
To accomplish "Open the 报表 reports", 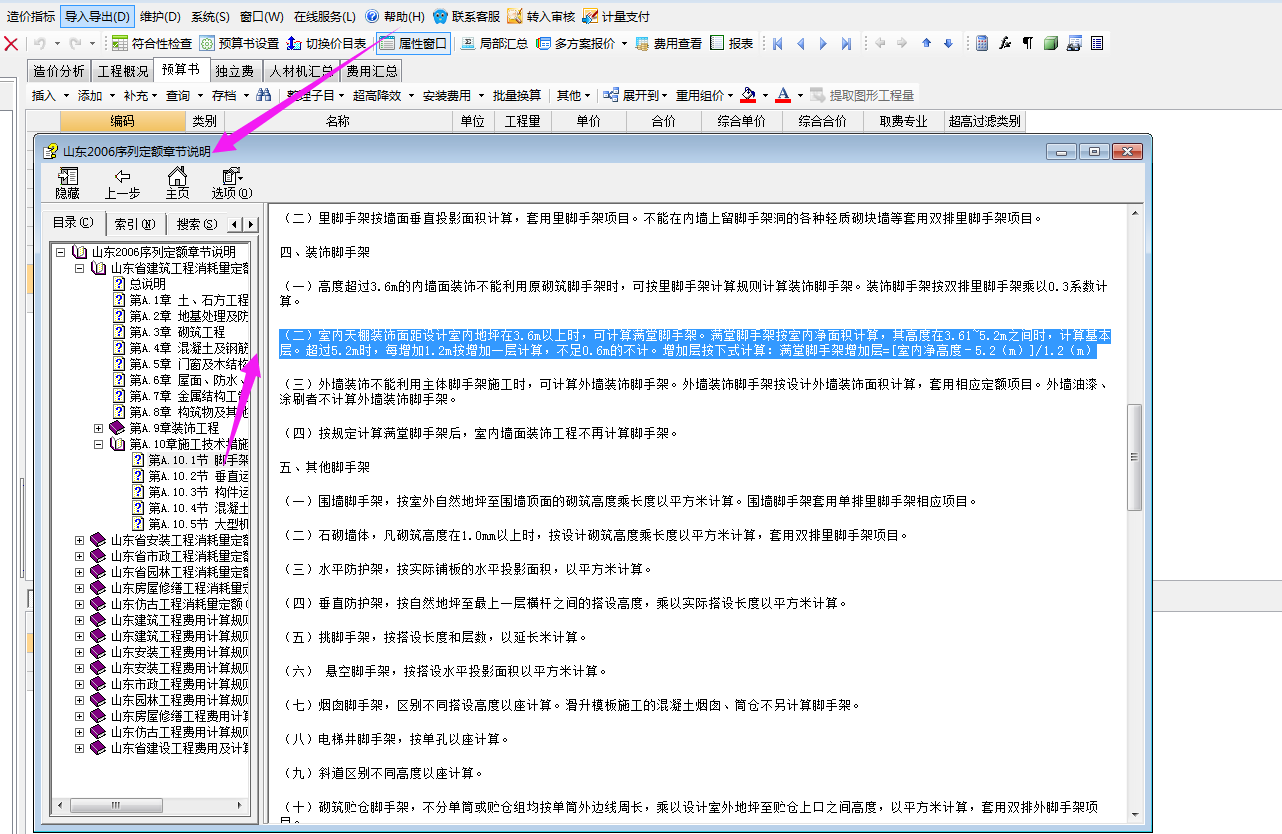I will click(732, 43).
